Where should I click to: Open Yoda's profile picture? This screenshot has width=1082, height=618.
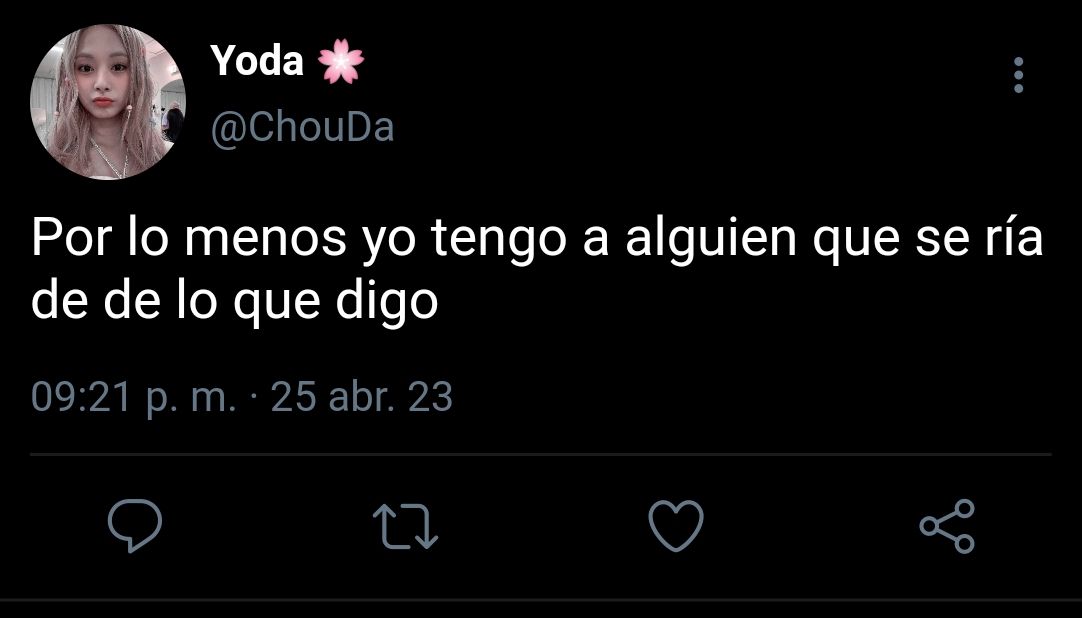[108, 101]
